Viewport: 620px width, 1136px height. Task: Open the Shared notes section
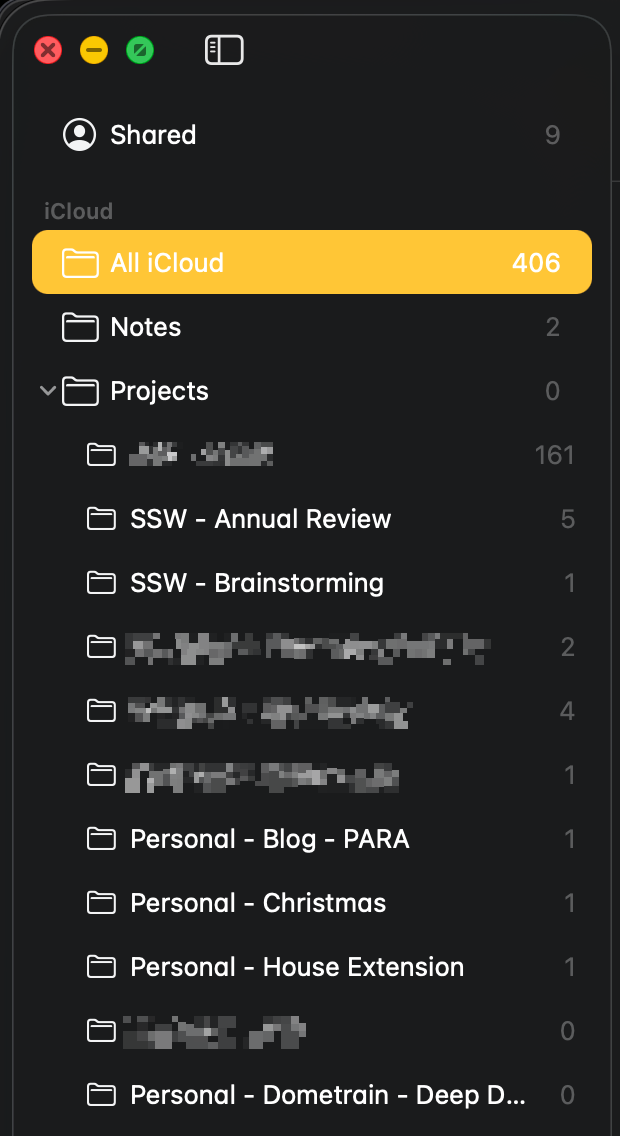click(x=153, y=135)
